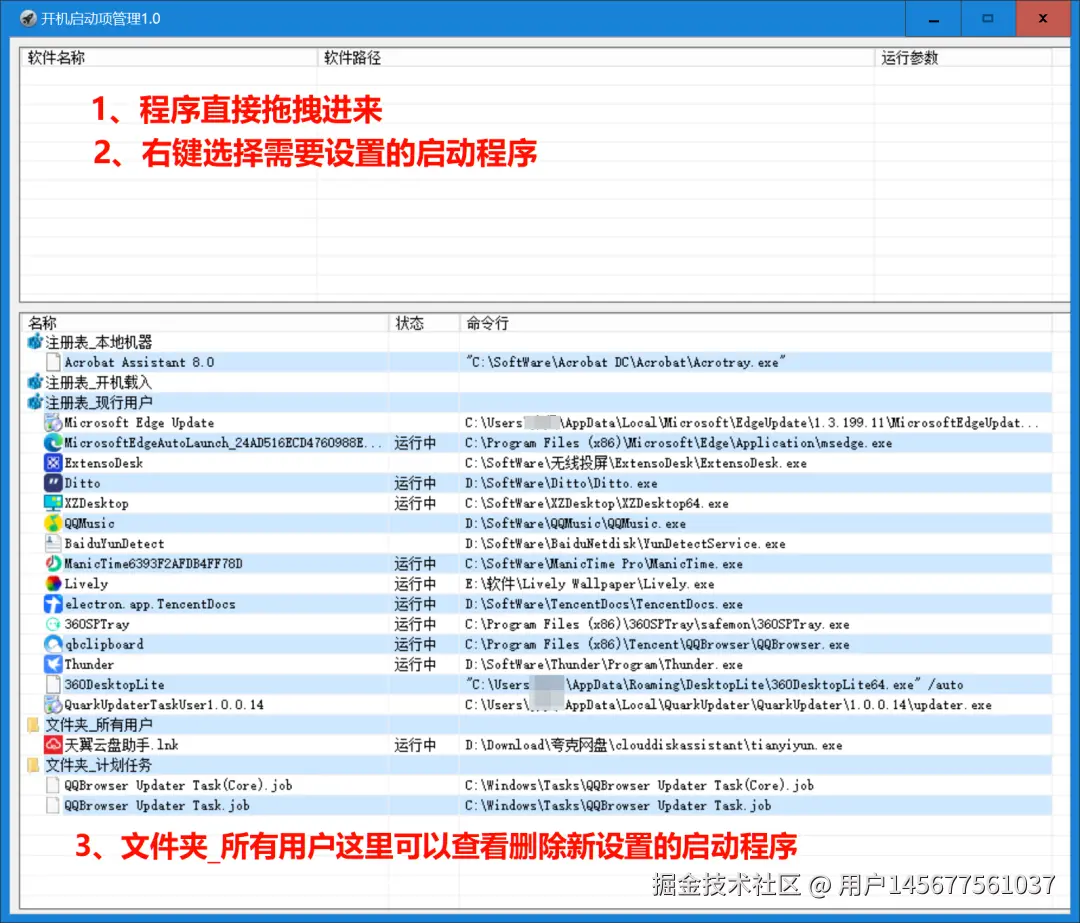This screenshot has height=923, width=1080.
Task: Click the QQMusic icon
Action: pos(53,523)
